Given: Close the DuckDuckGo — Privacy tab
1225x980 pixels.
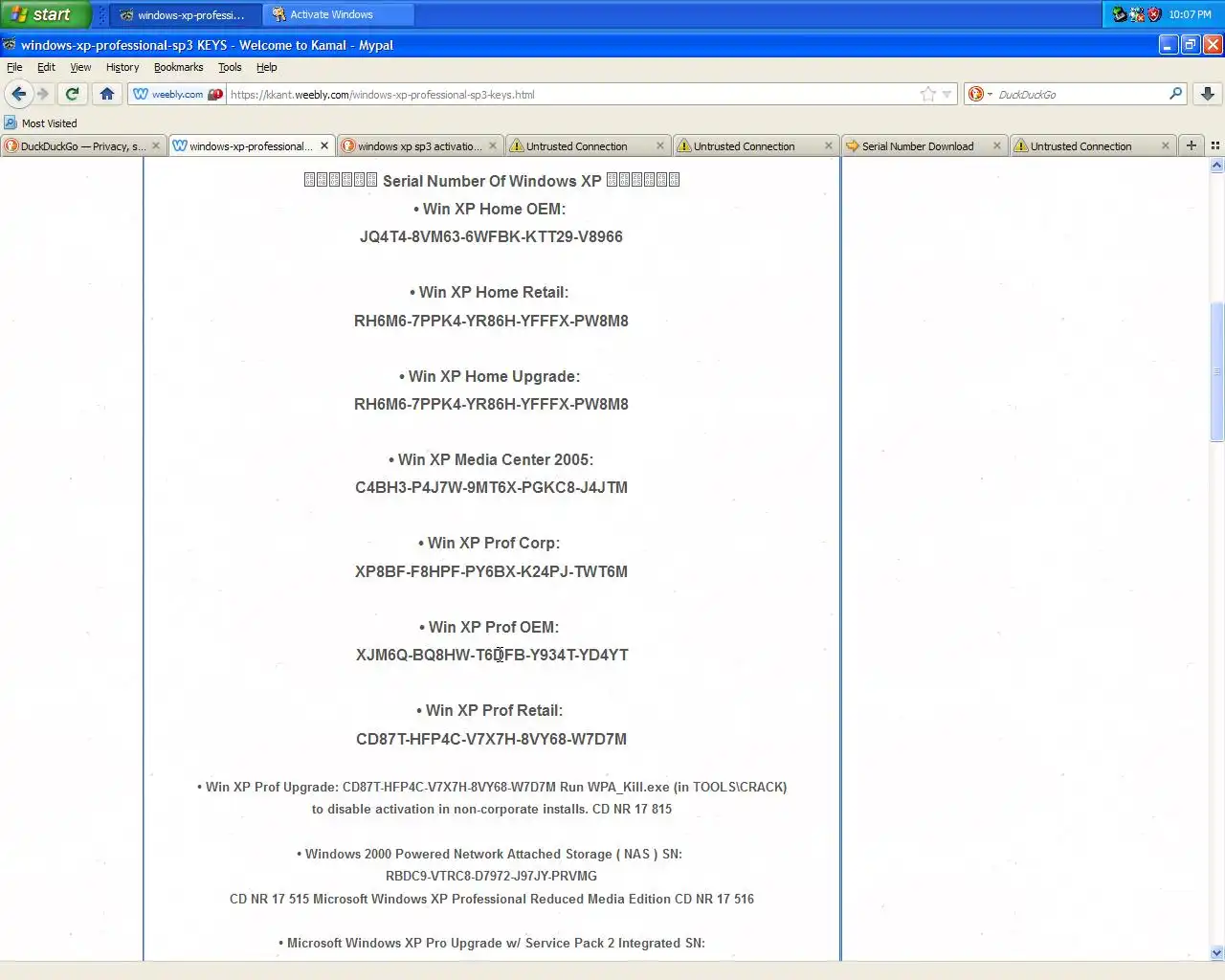Looking at the screenshot, I should click(x=156, y=145).
